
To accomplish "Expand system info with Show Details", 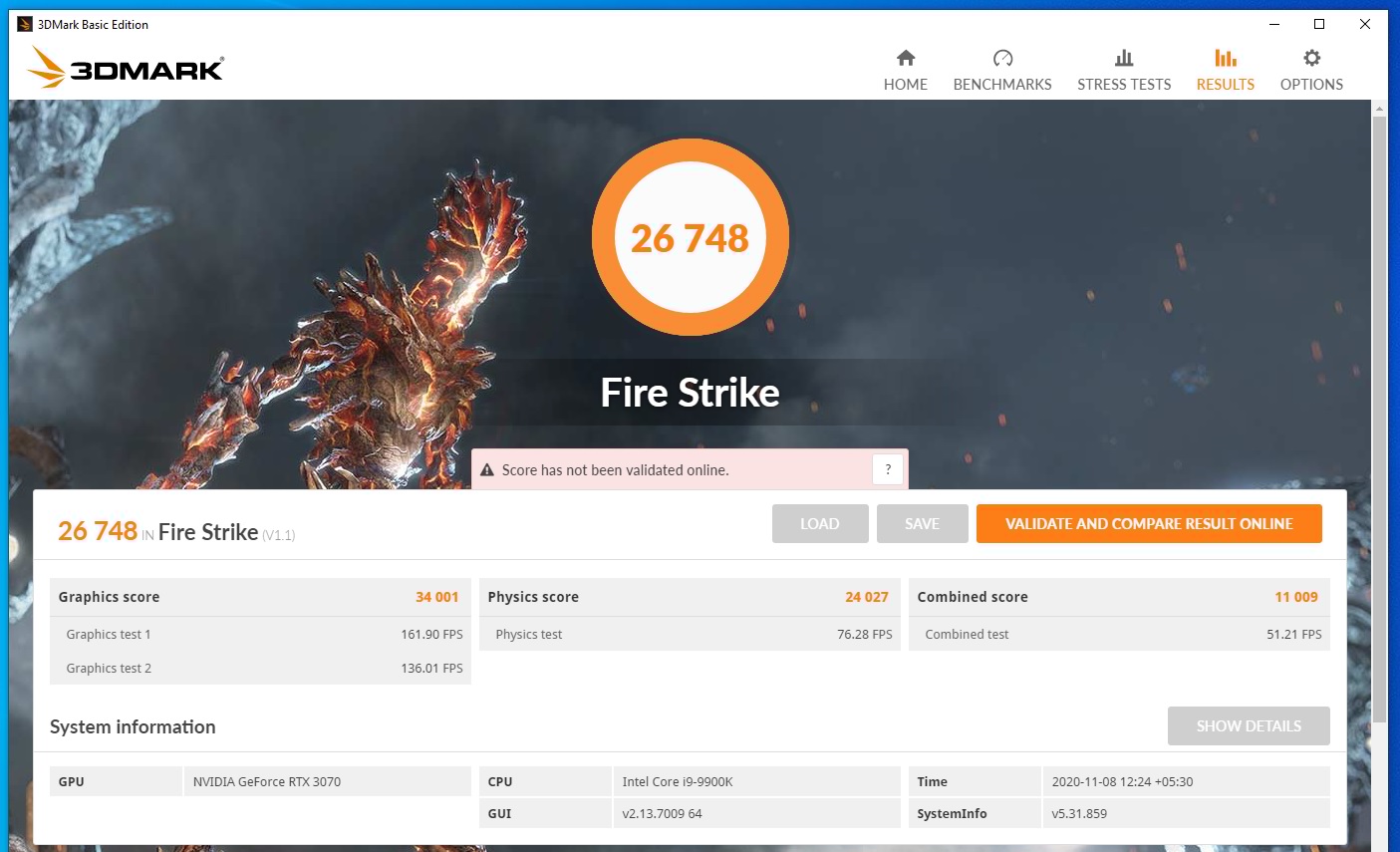I will (1248, 726).
